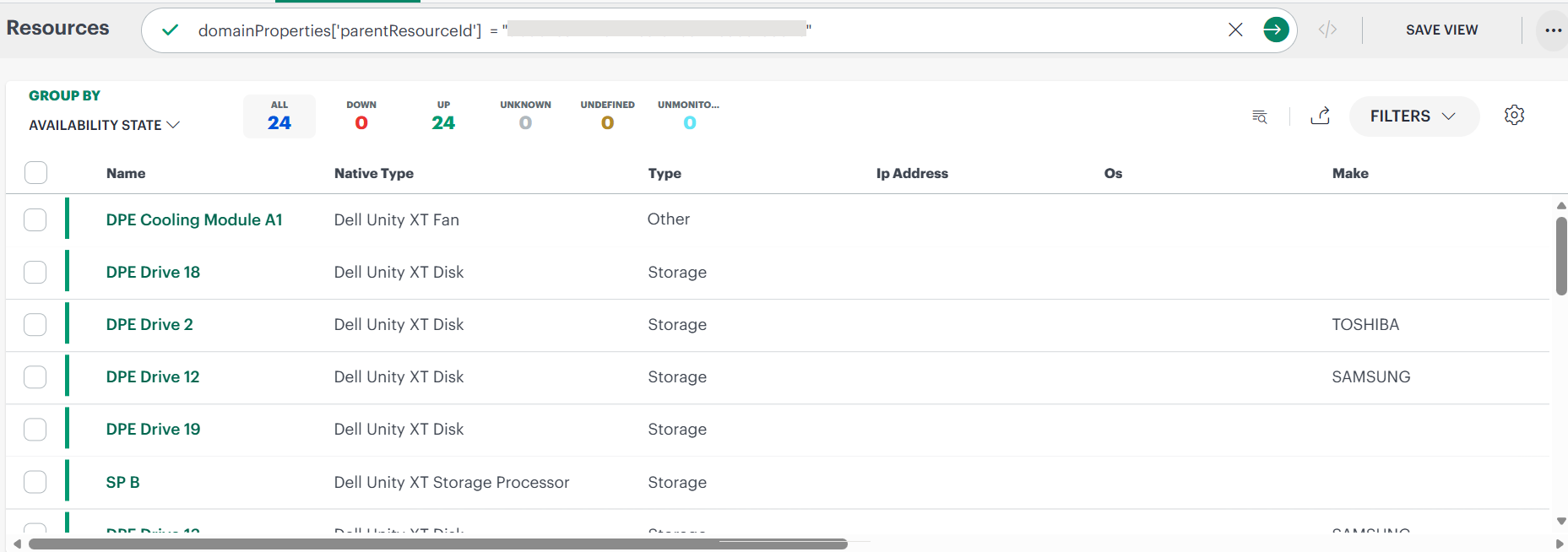Open DPE Drive 18 resource link
The image size is (1568, 552).
click(153, 272)
